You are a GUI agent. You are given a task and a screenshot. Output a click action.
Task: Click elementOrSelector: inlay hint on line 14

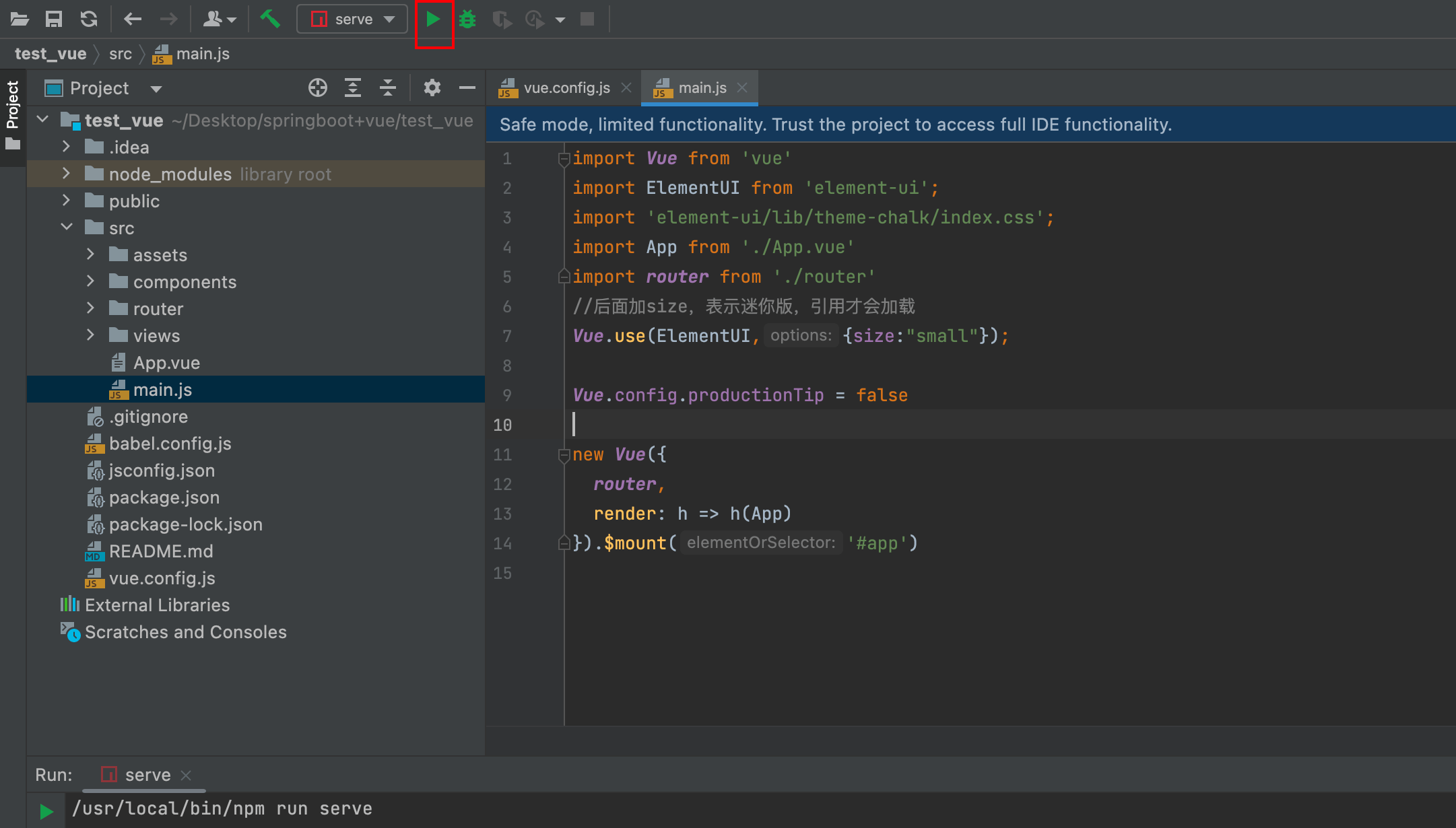(x=761, y=543)
